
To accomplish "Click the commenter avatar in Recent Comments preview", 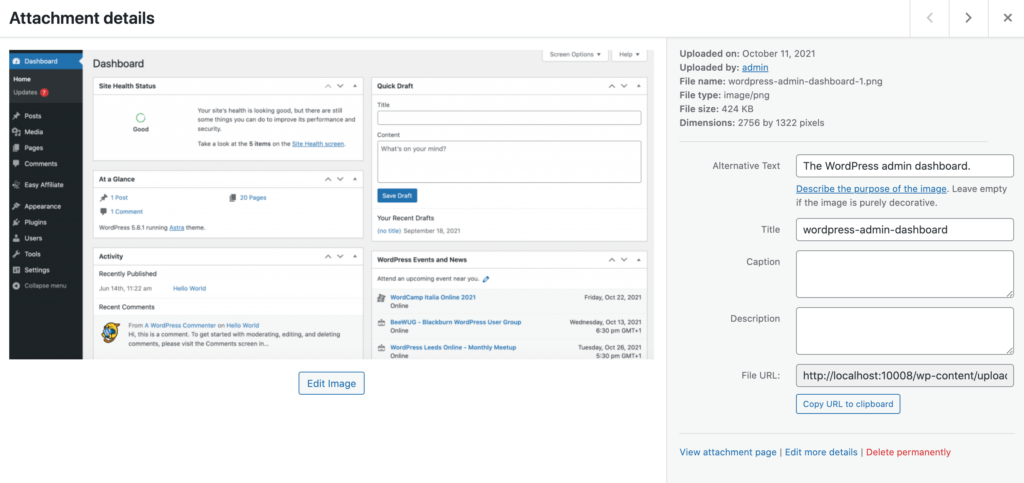I will pos(110,332).
